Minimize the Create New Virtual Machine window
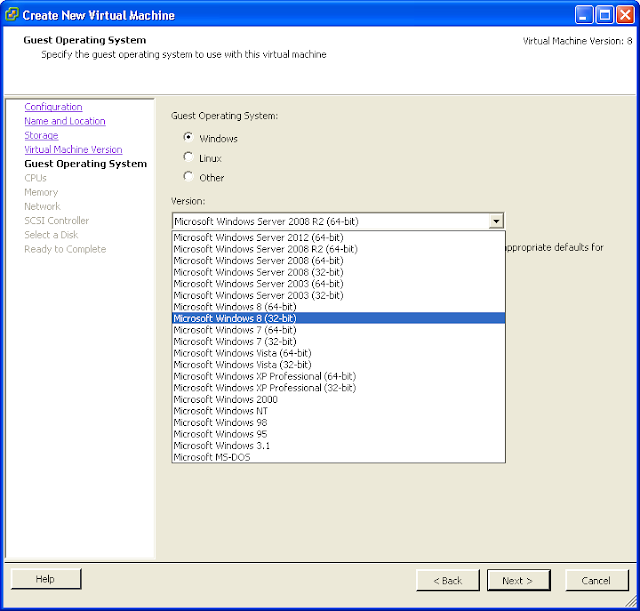640x611 pixels. click(584, 15)
